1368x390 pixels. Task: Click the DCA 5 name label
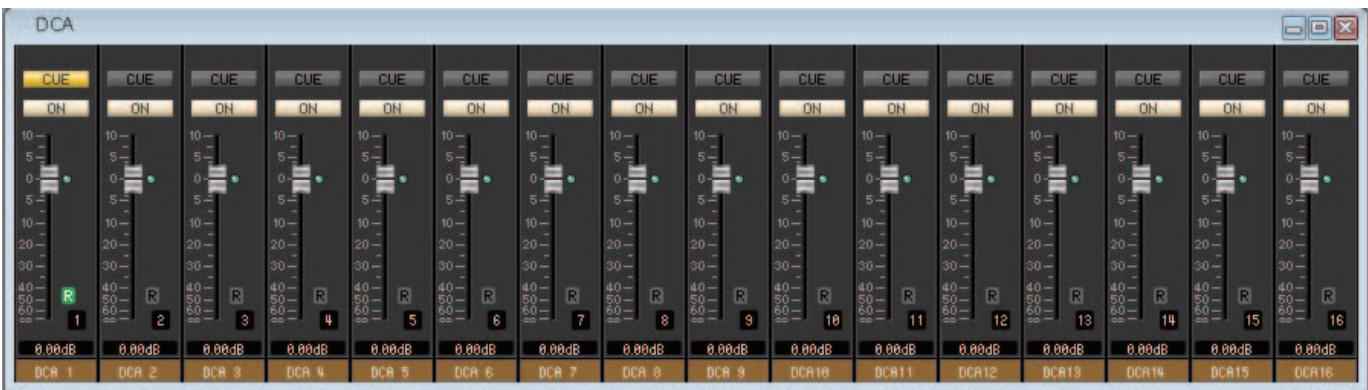coord(392,371)
